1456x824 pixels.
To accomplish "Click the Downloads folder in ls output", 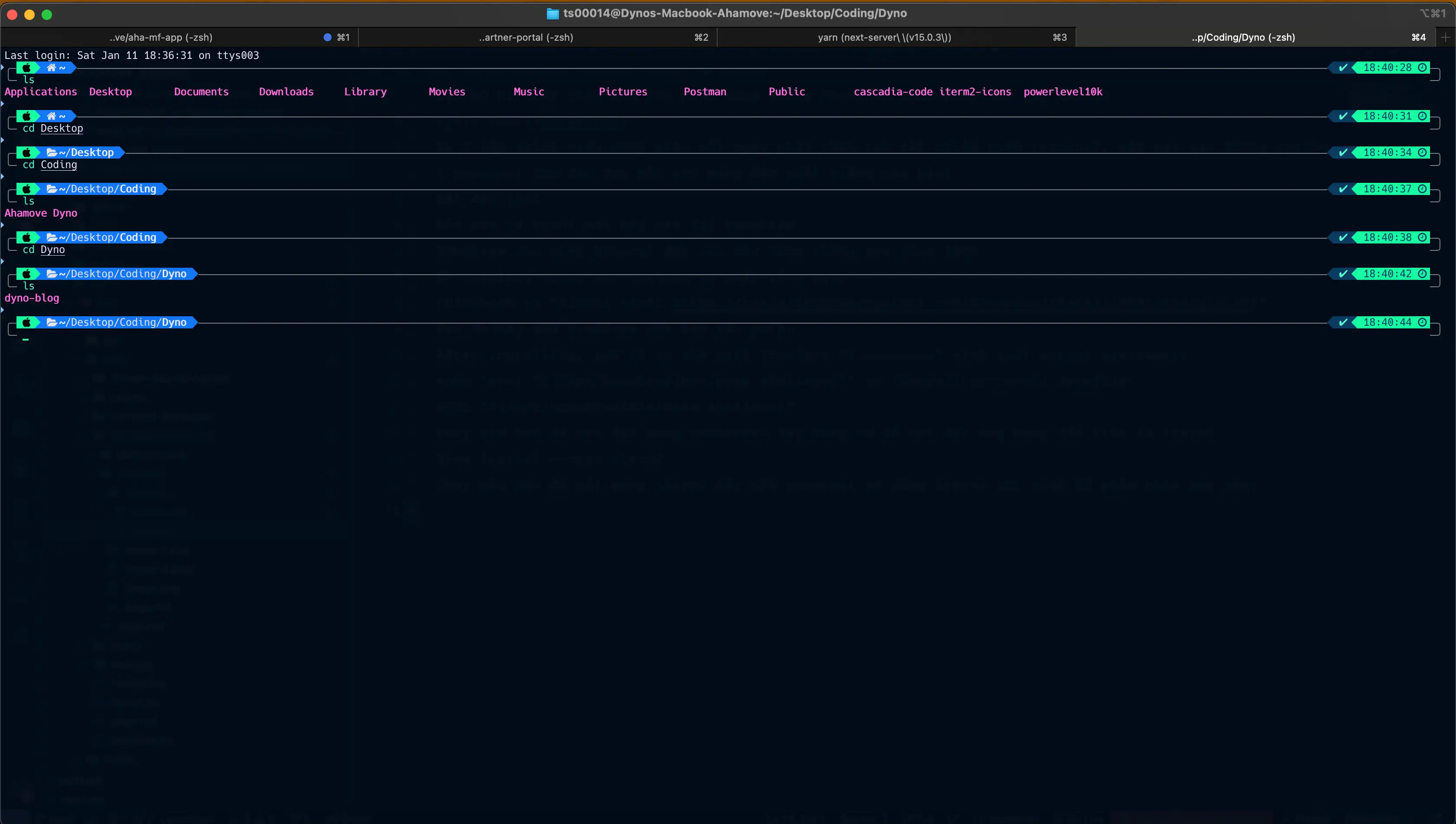I will click(286, 92).
